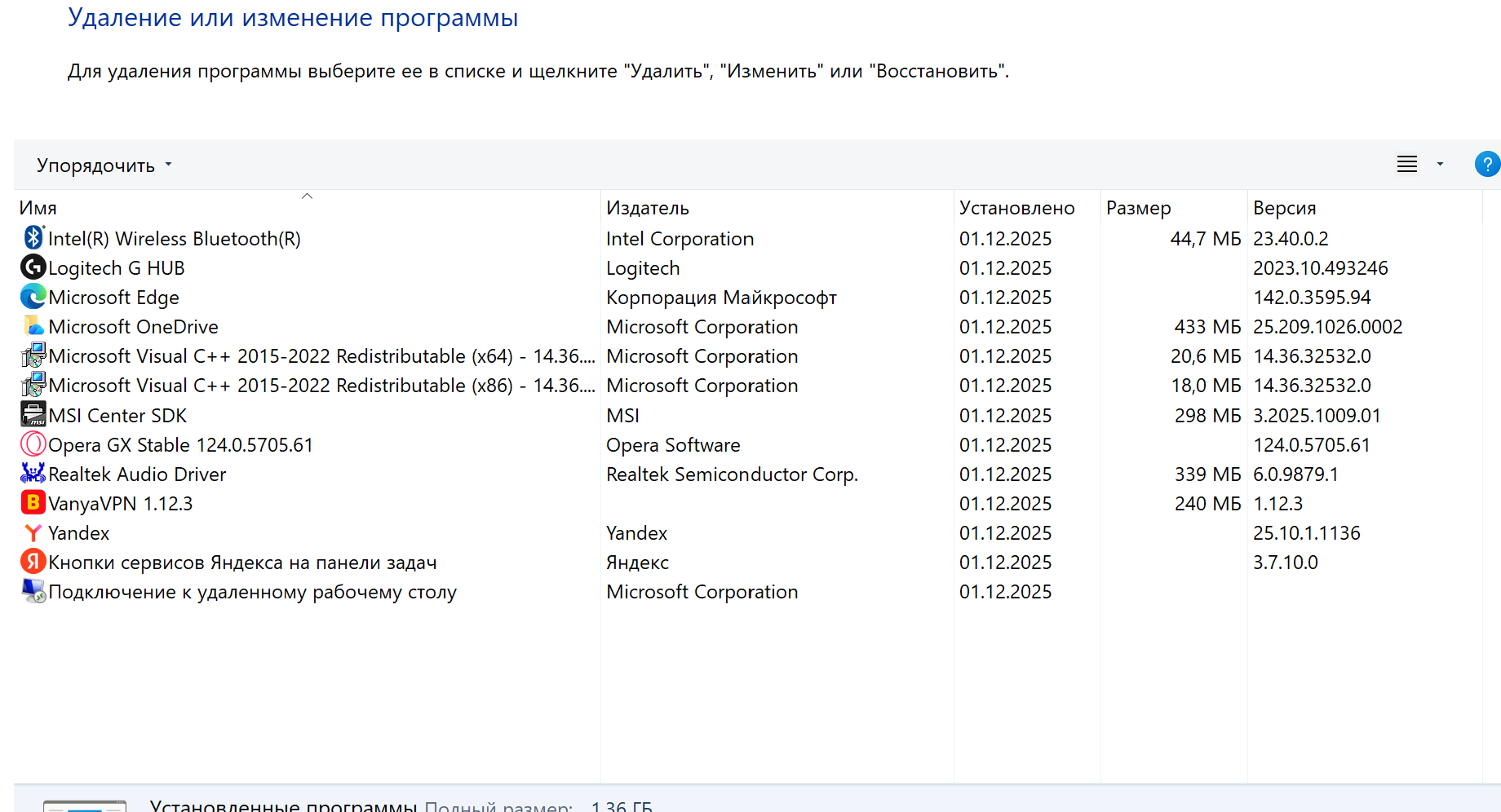This screenshot has width=1501, height=812.
Task: Click the 18,0 МБ size cell
Action: click(x=1206, y=386)
